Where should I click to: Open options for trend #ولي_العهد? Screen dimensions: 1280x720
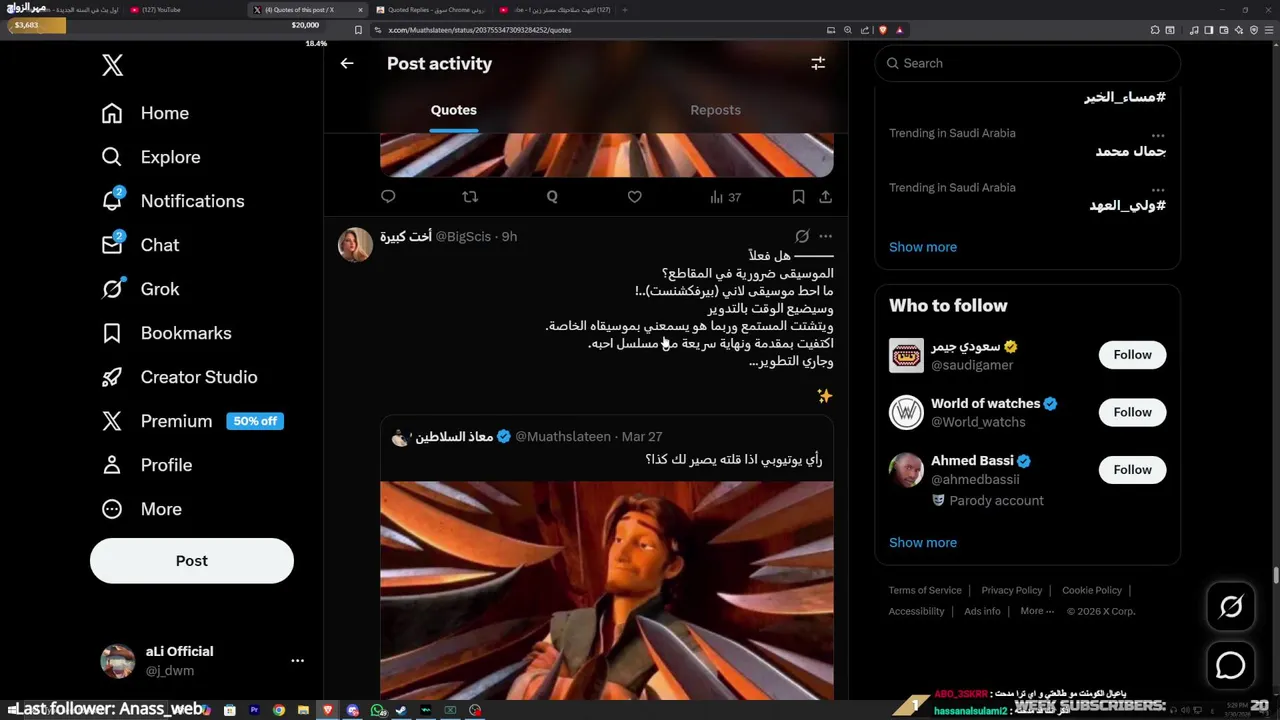pyautogui.click(x=1158, y=188)
